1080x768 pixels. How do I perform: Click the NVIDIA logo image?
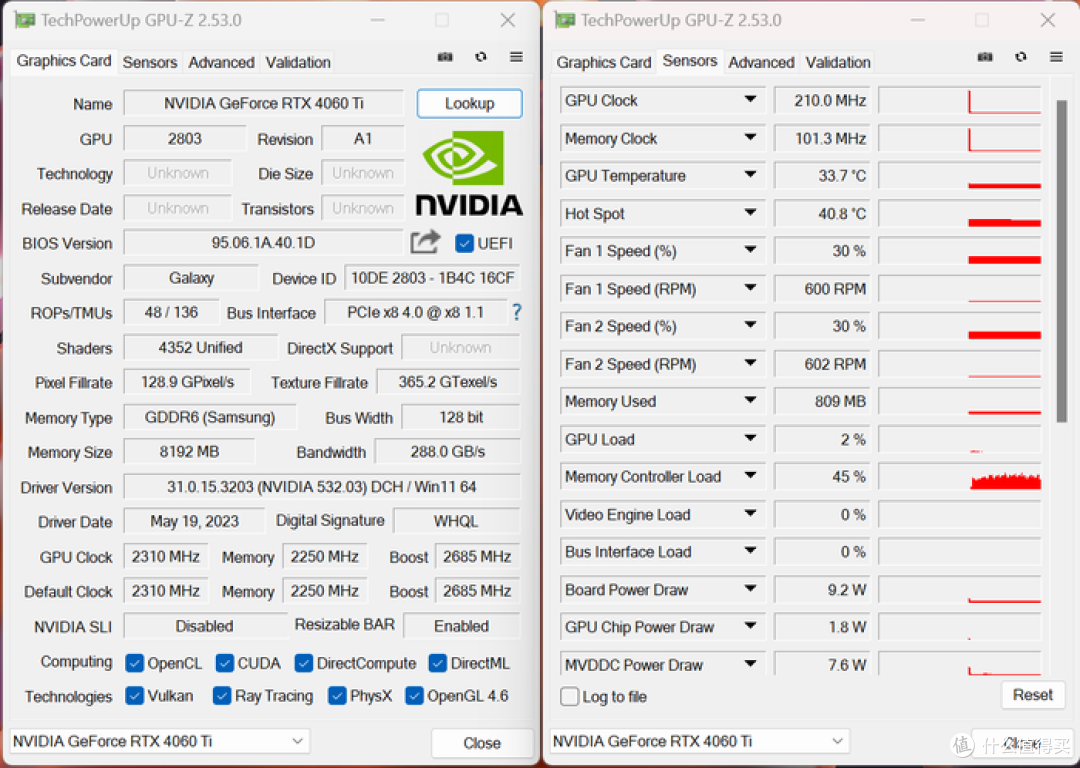pos(469,174)
